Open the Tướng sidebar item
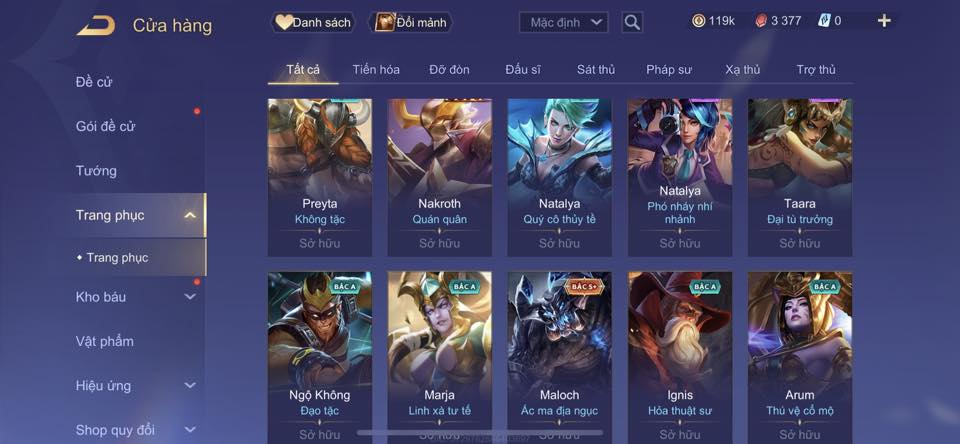This screenshot has width=960, height=444. pos(96,171)
